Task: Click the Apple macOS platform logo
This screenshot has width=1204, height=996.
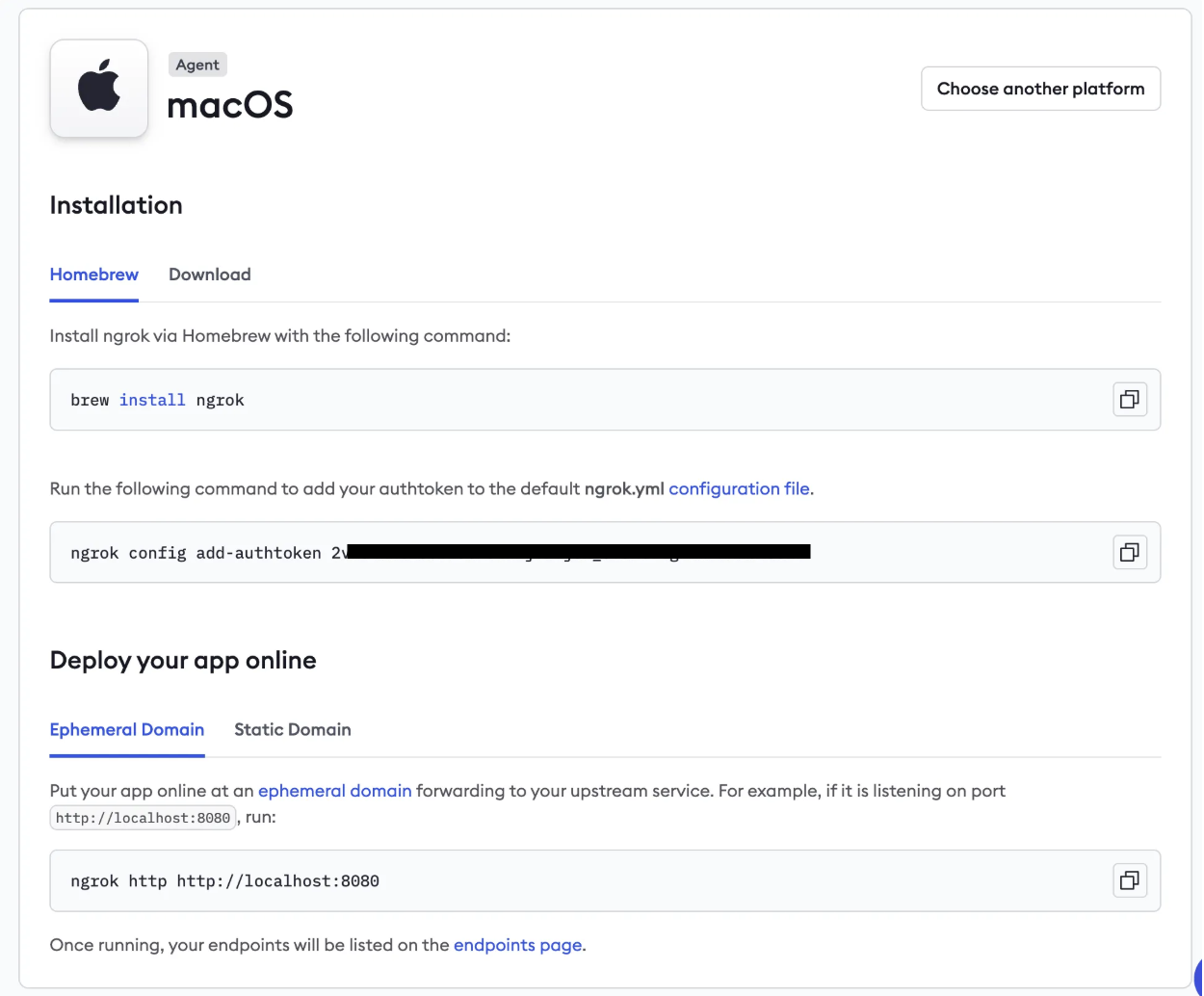Action: (x=99, y=88)
